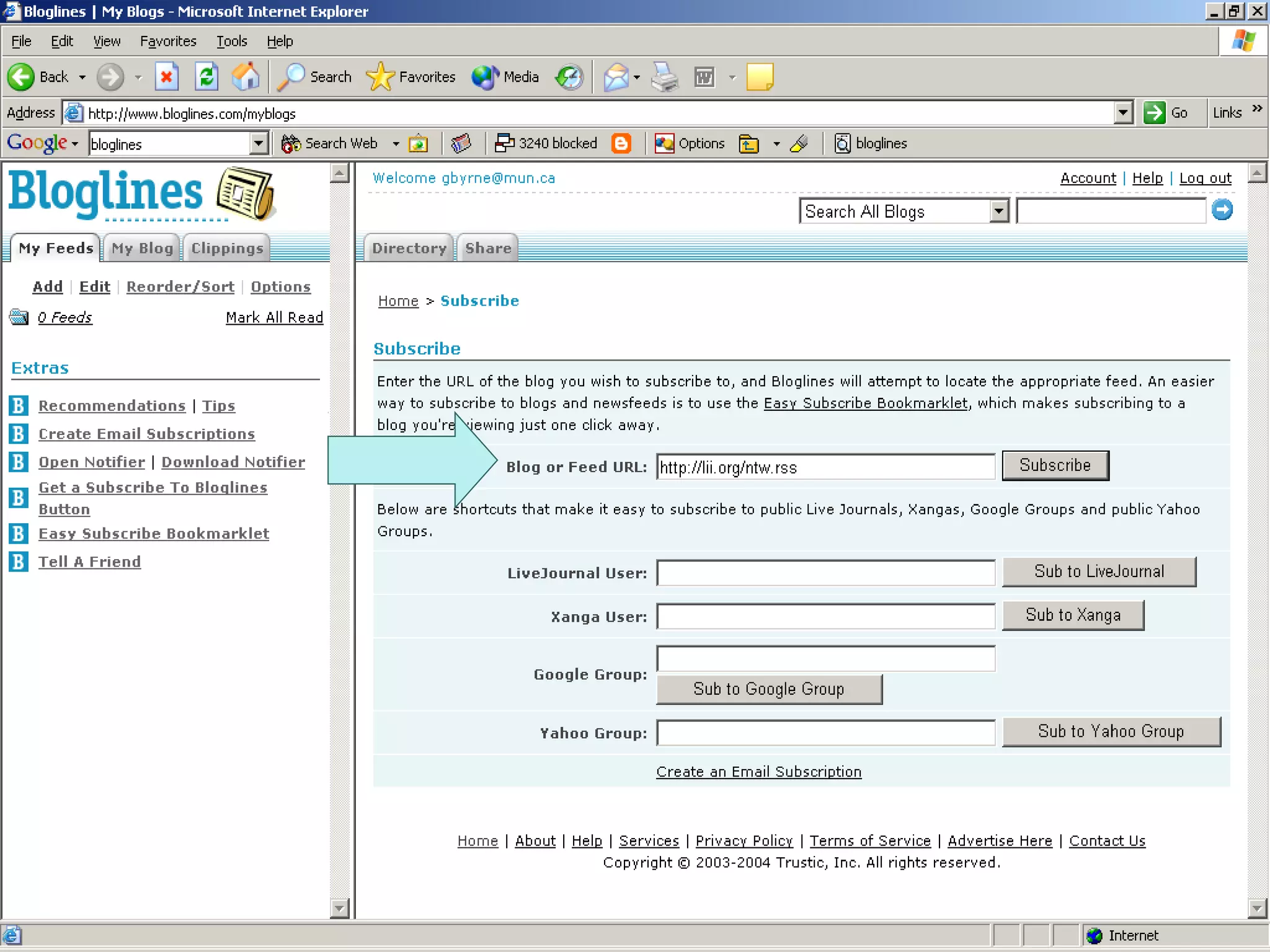Click the Stop loading red X icon

pyautogui.click(x=166, y=77)
